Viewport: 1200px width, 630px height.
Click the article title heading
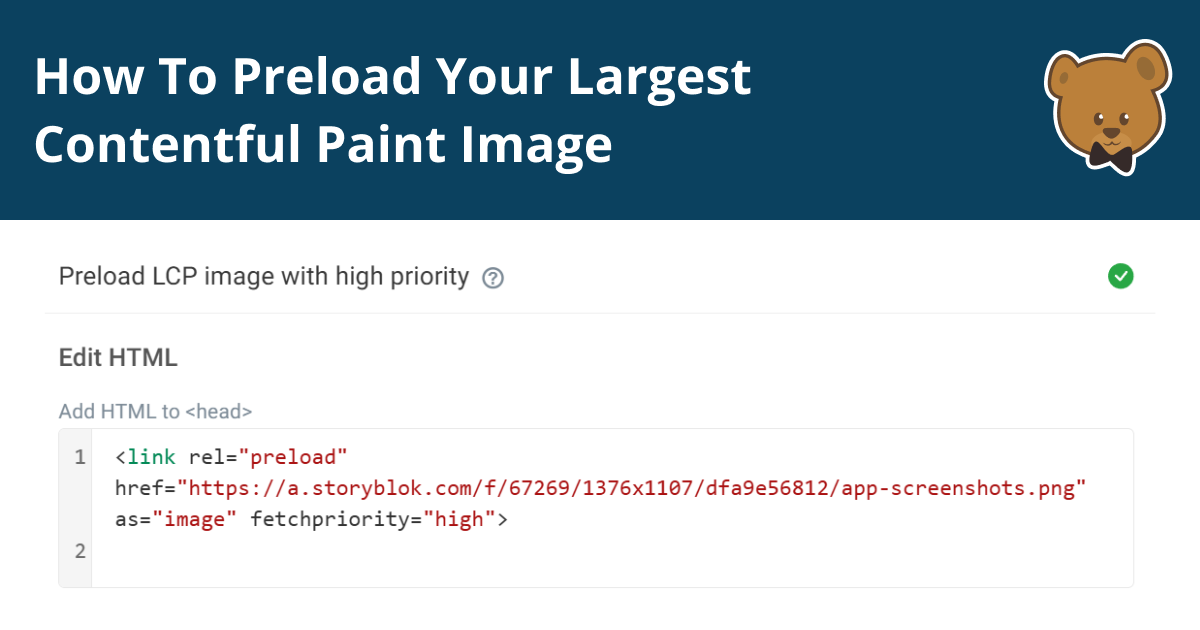click(x=392, y=110)
